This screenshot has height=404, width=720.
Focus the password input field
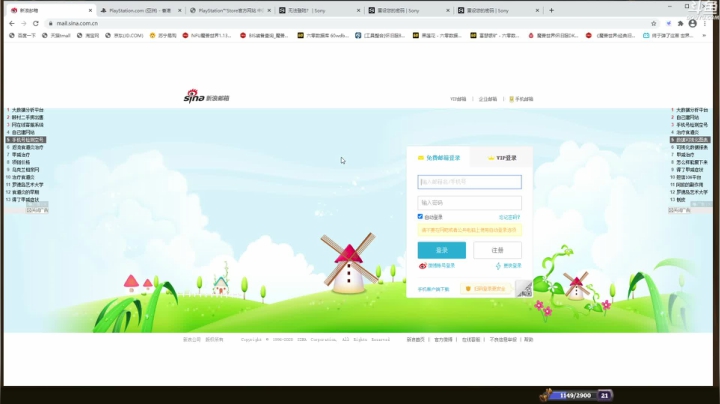point(469,203)
